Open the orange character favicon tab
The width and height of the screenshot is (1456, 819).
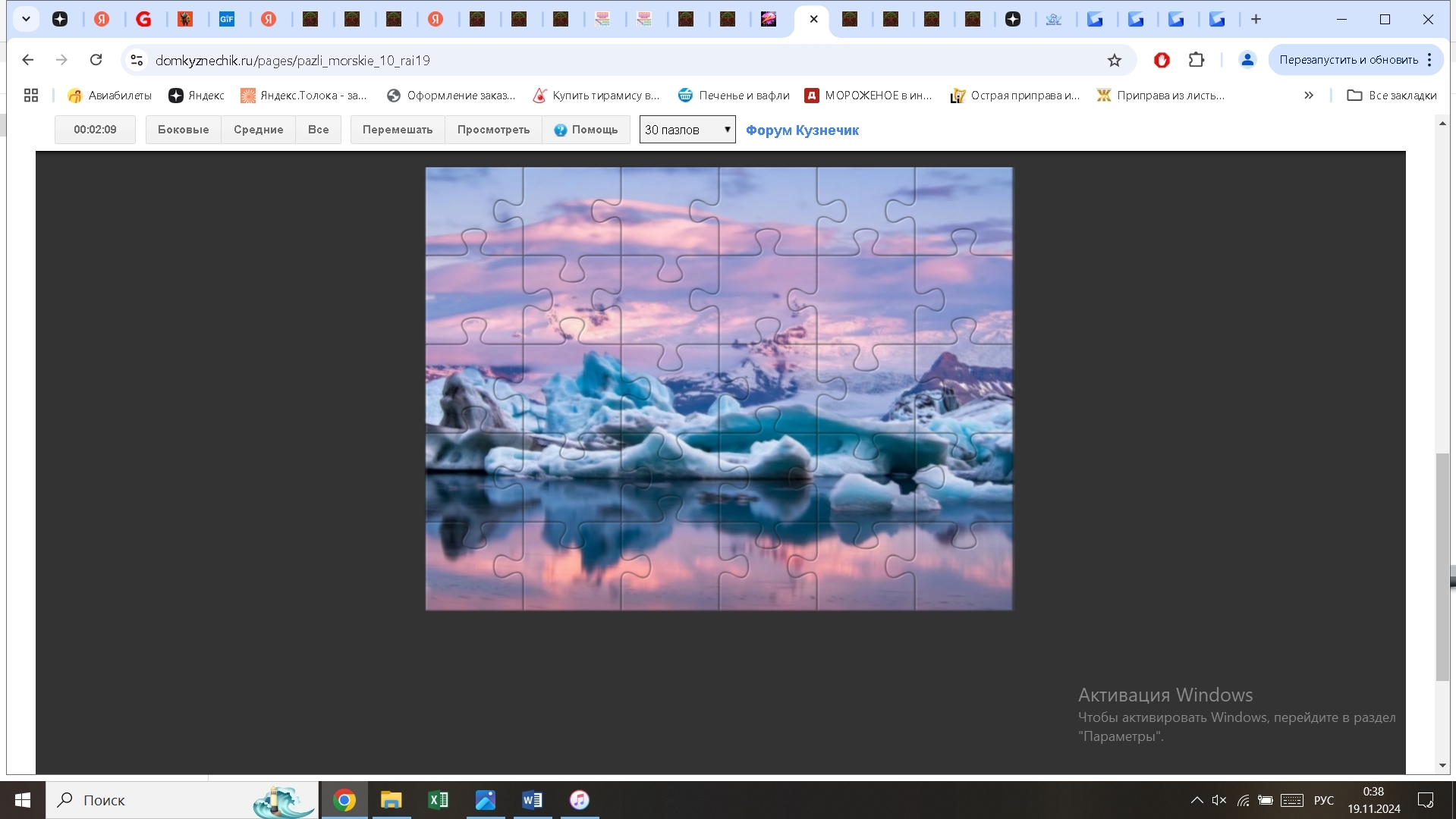click(185, 19)
